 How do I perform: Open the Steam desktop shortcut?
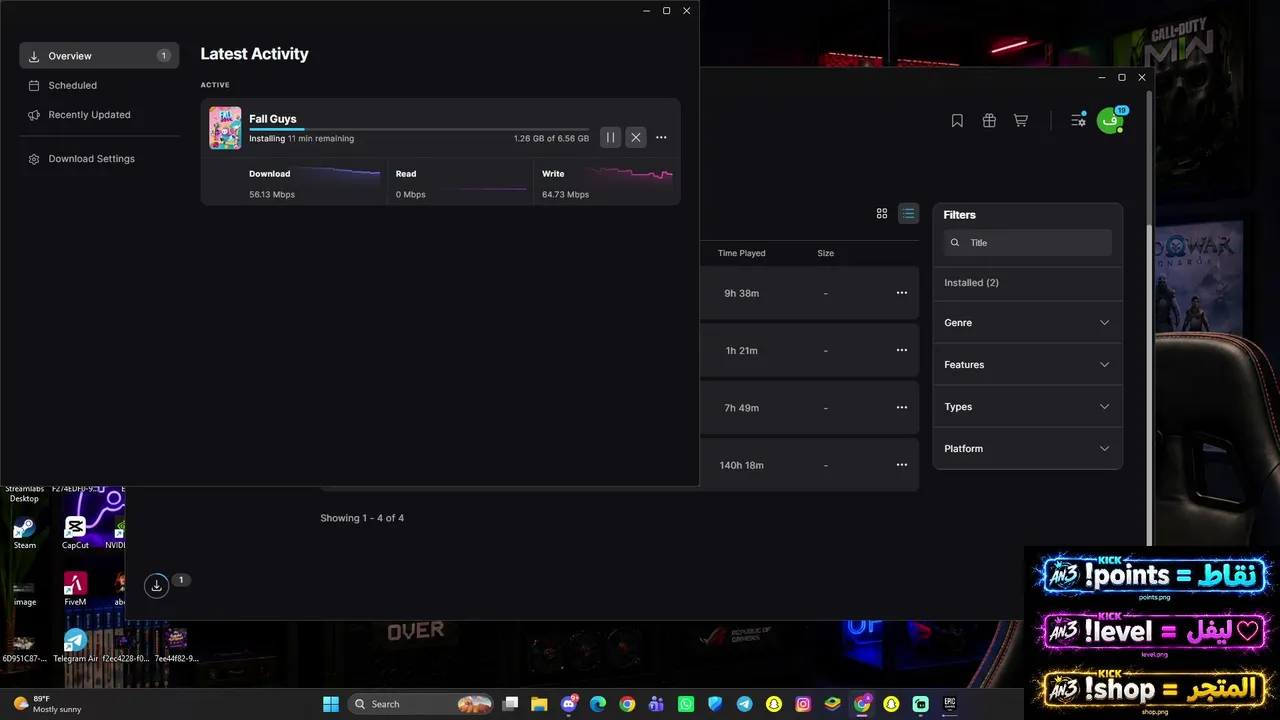[24, 532]
